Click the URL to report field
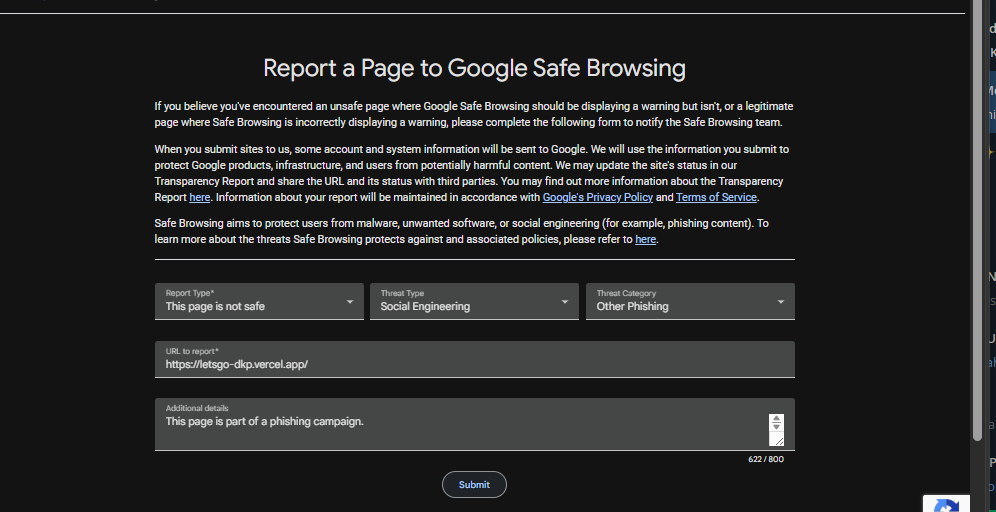The image size is (996, 512). [x=474, y=359]
